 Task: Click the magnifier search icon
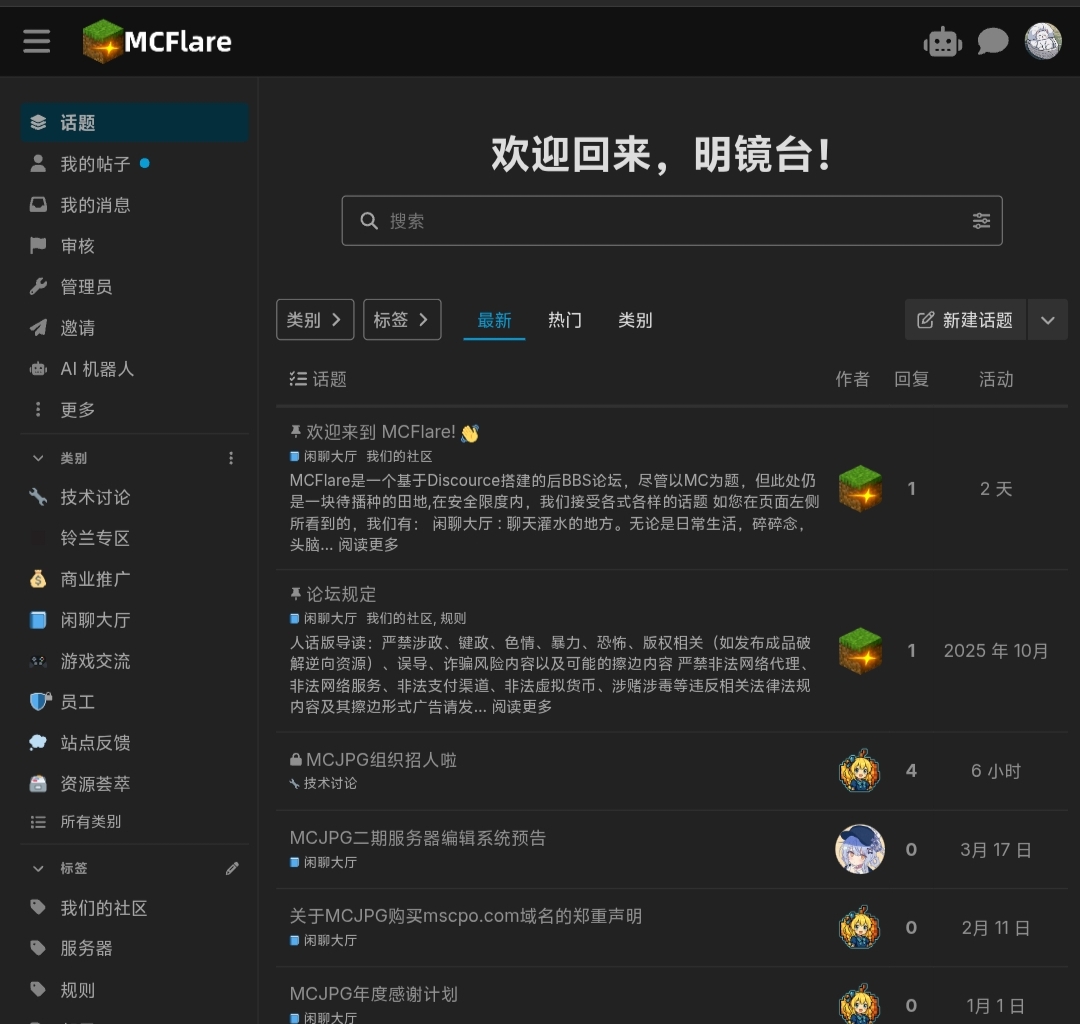pyautogui.click(x=369, y=221)
